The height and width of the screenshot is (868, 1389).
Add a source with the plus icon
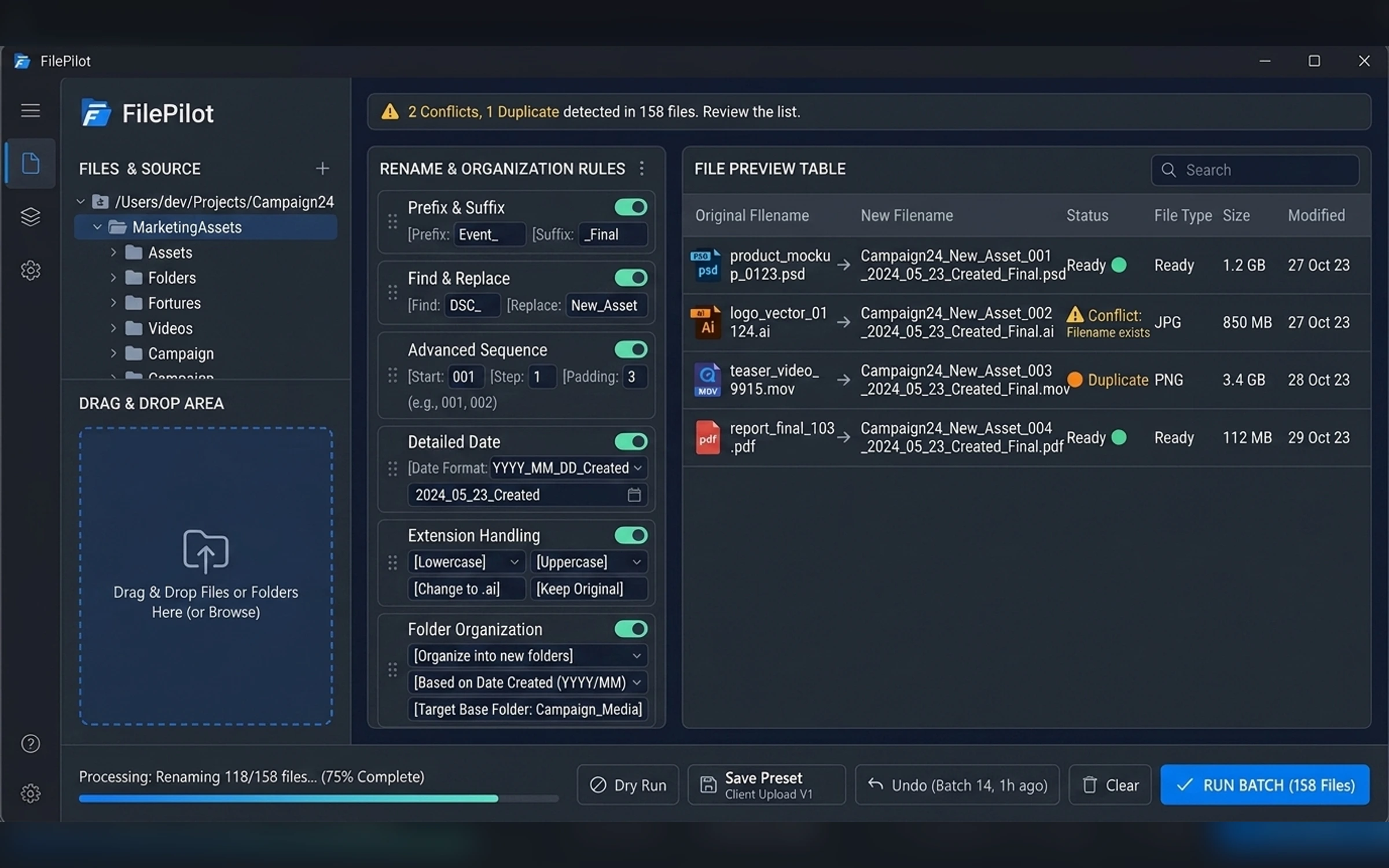[x=322, y=168]
